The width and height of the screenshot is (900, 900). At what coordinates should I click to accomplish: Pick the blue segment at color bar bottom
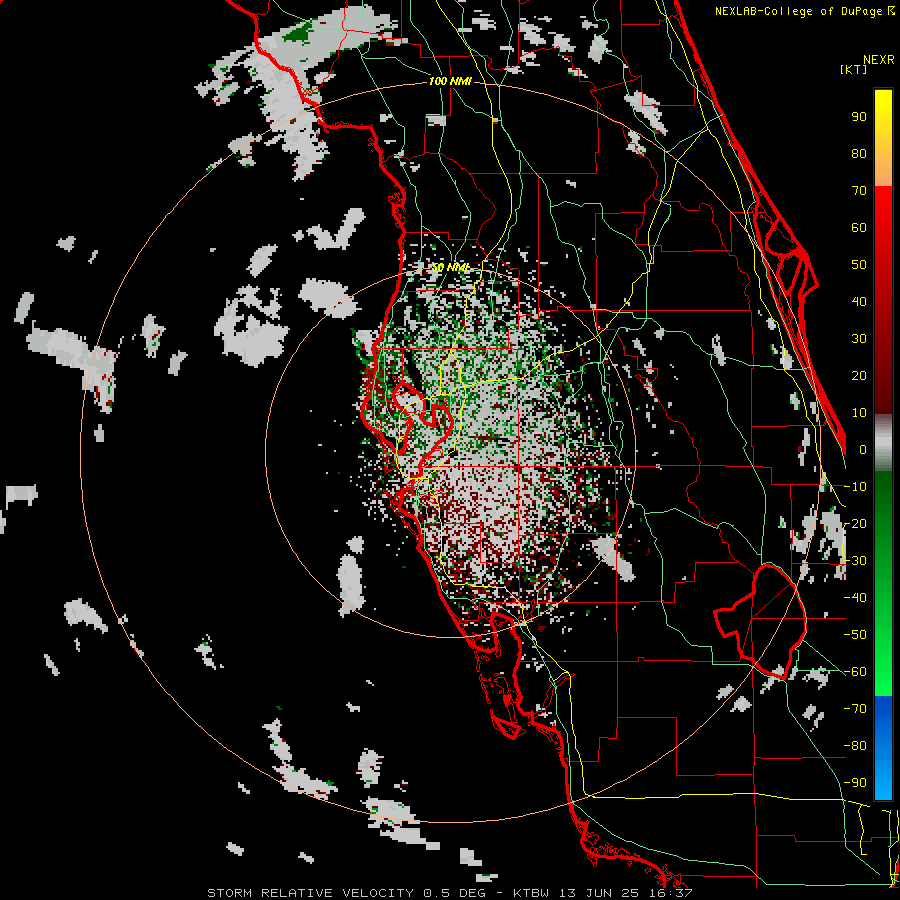(x=883, y=748)
